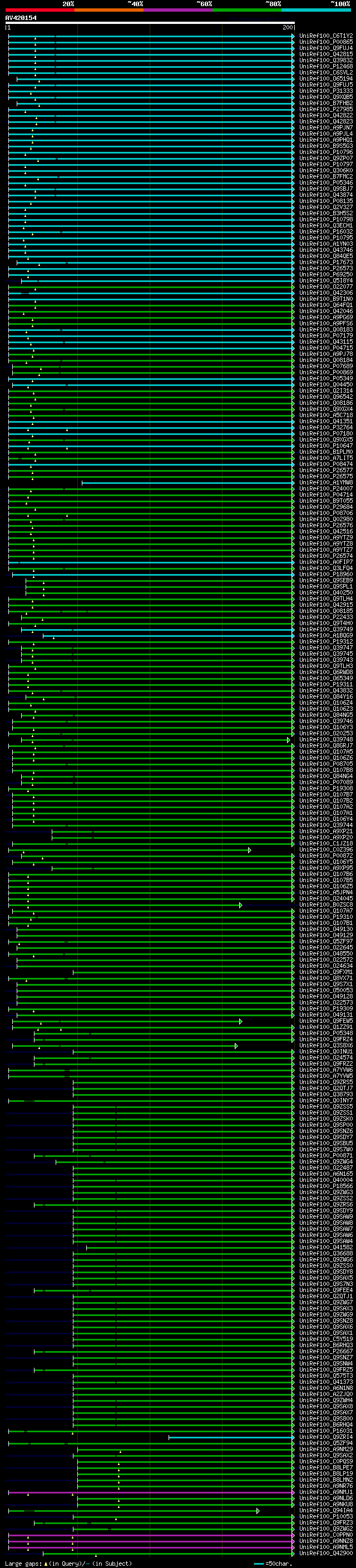Select hit label UniRef100_P08474
Viewport: 356px width, 1568px height.
tap(326, 464)
